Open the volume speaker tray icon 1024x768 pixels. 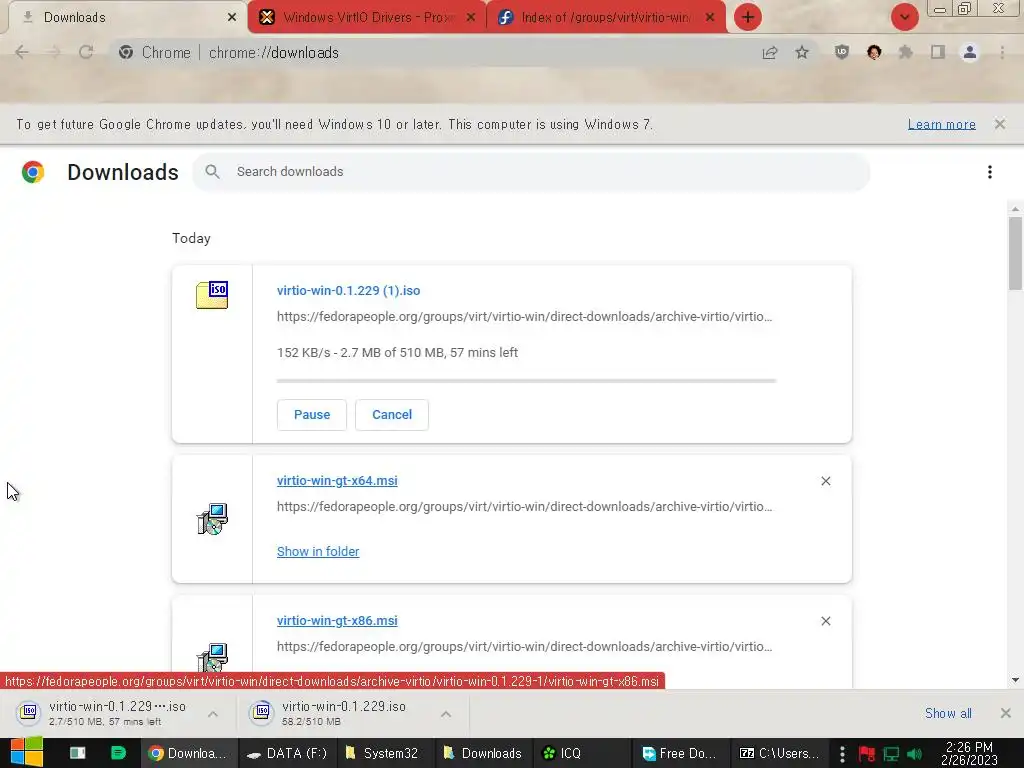[914, 754]
